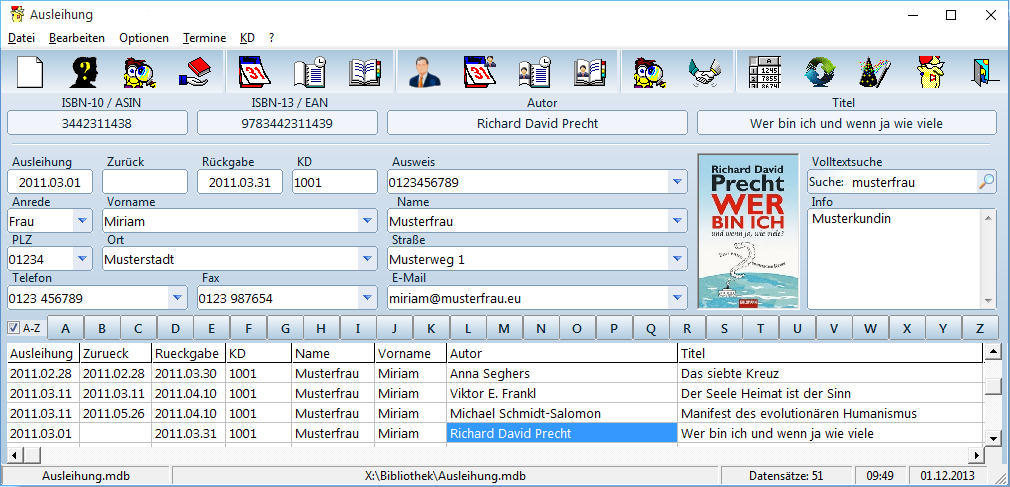This screenshot has width=1010, height=487.
Task: Click the calculator number table icon
Action: point(764,72)
